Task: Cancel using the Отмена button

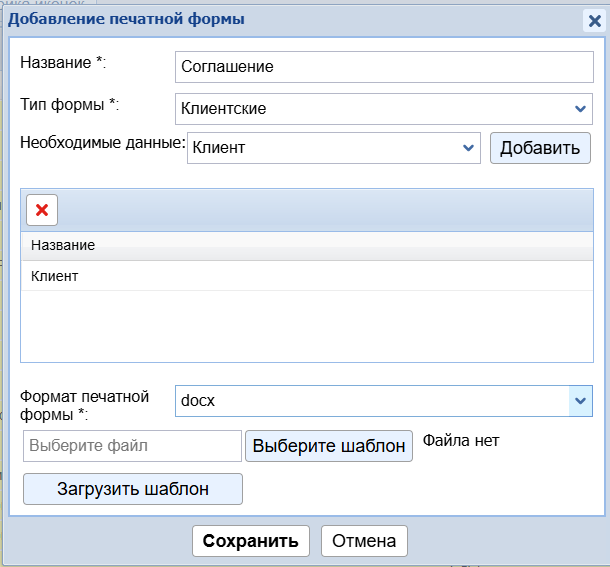Action: coord(364,541)
